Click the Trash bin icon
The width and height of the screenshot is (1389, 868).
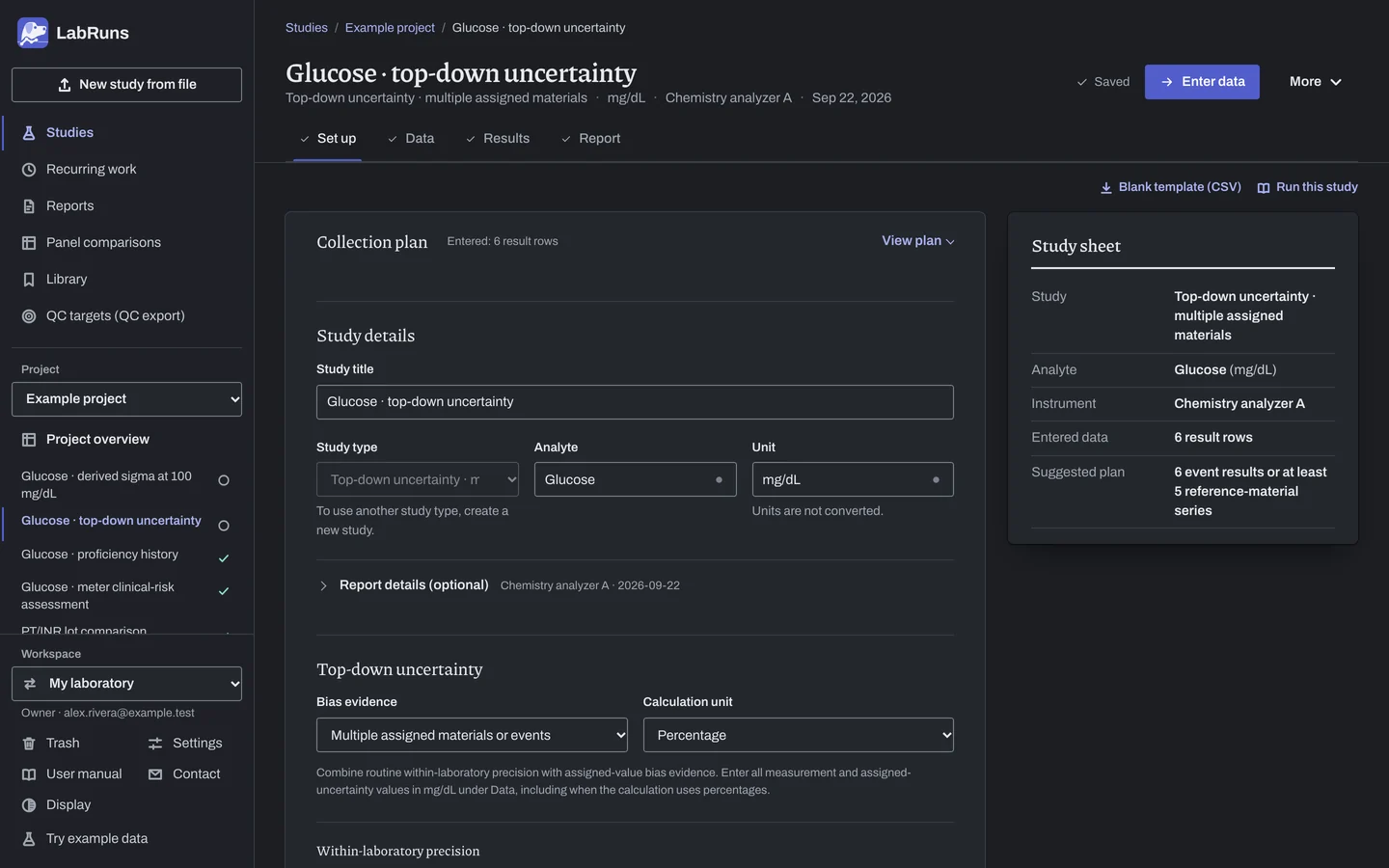pyautogui.click(x=29, y=744)
